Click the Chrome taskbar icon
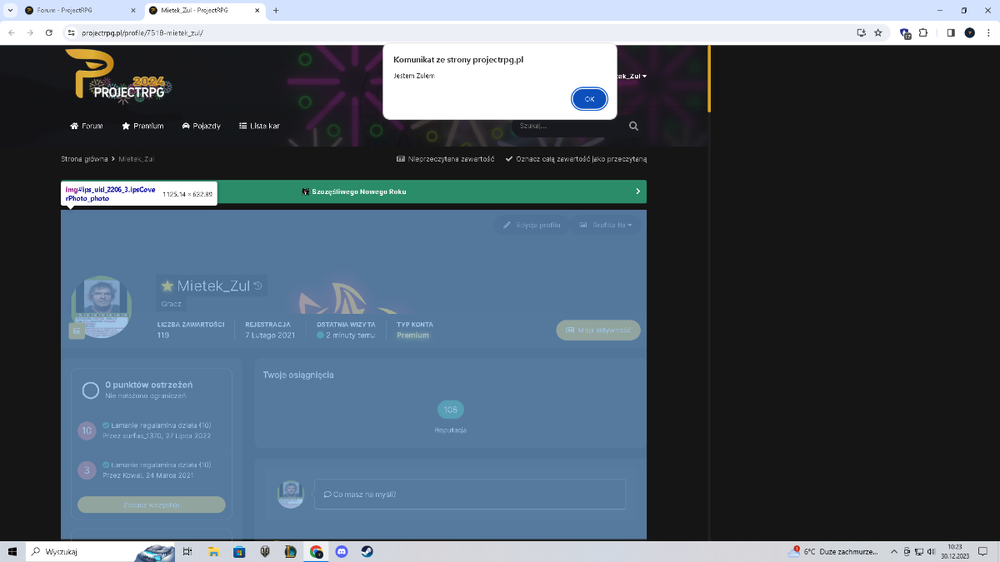This screenshot has height=562, width=1000. (x=316, y=551)
